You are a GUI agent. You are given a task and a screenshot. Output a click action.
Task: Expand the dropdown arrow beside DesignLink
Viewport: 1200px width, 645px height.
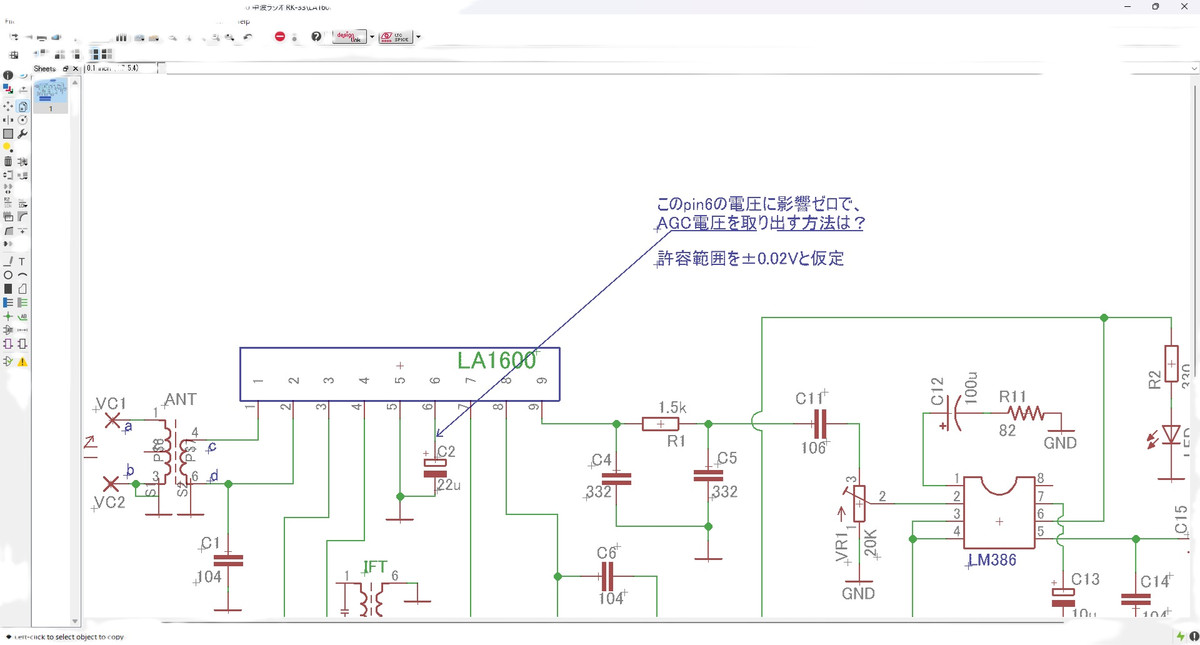point(372,37)
